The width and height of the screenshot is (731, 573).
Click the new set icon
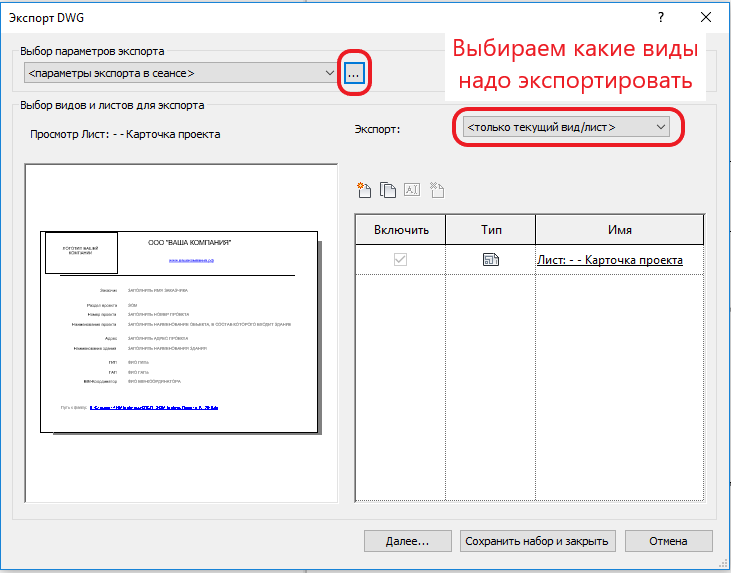pos(364,190)
